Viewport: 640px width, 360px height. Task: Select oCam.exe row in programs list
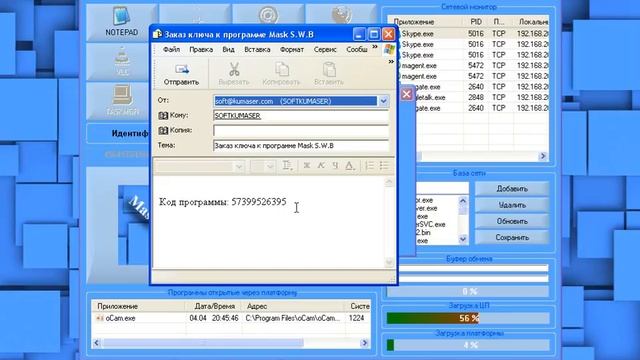point(231,318)
